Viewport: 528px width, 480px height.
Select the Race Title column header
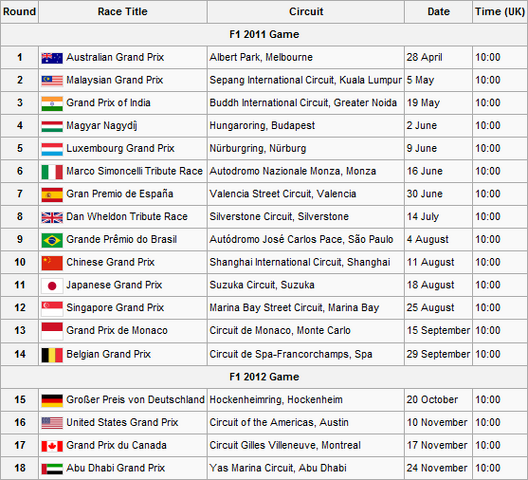pos(123,12)
